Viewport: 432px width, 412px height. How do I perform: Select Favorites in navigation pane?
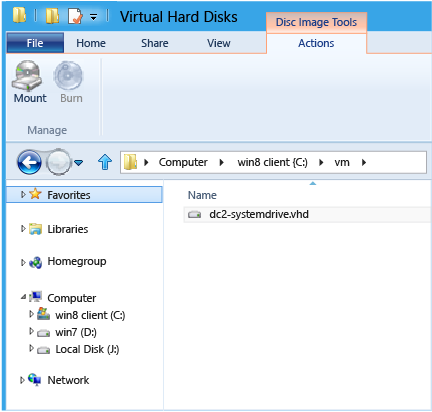[x=69, y=195]
